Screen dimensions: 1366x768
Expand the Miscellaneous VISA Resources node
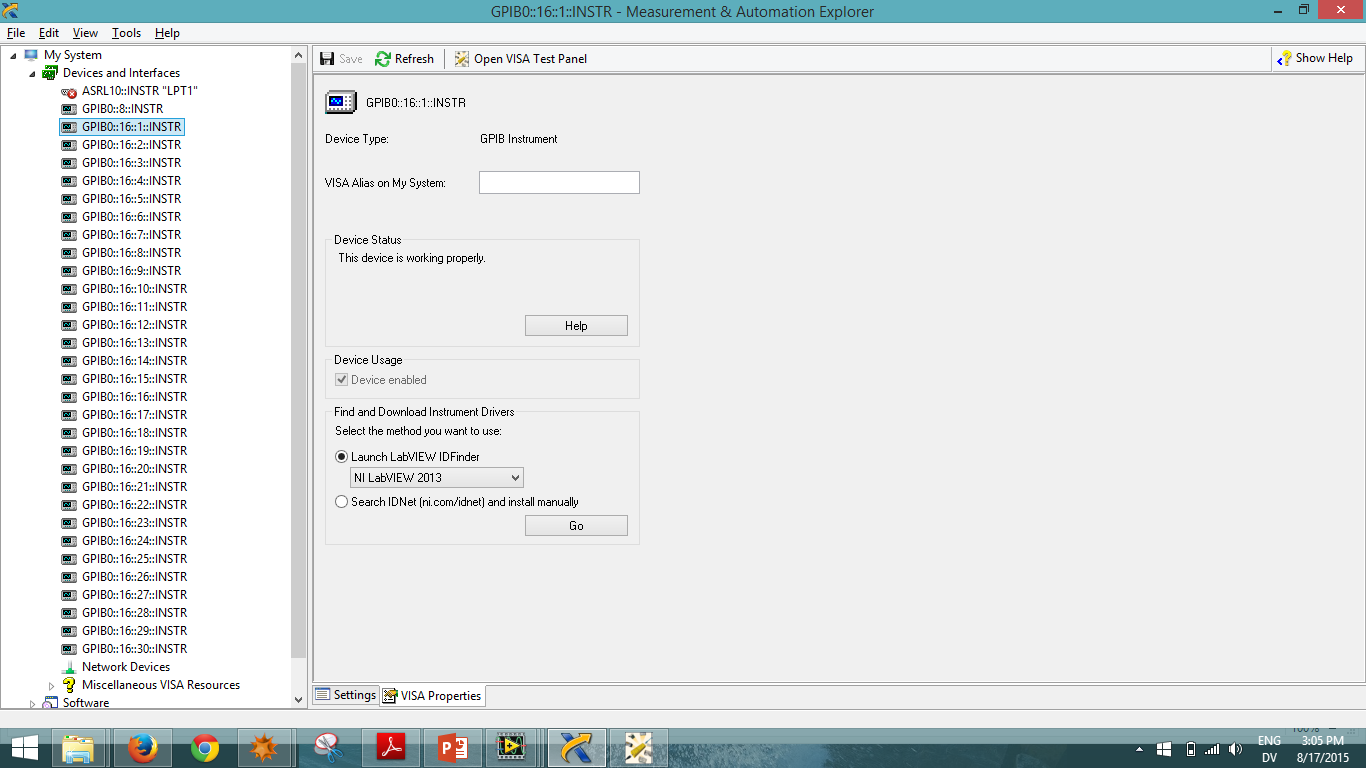tap(52, 686)
